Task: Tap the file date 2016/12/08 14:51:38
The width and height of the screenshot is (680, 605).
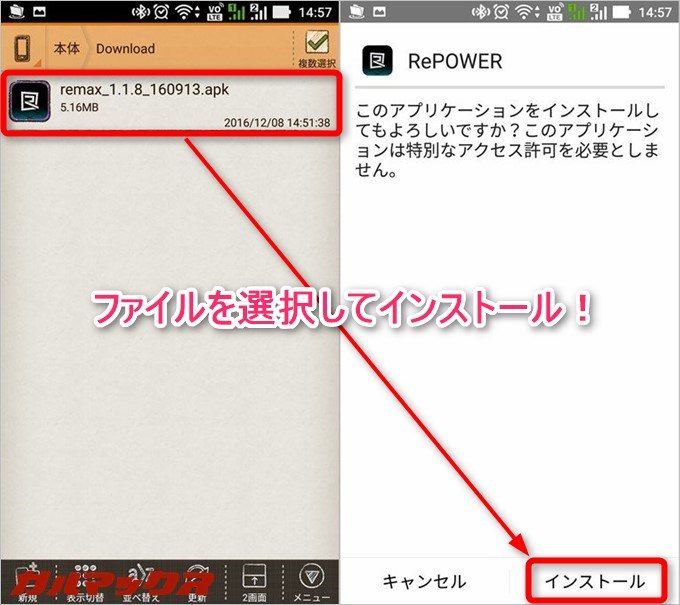Action: (x=277, y=123)
